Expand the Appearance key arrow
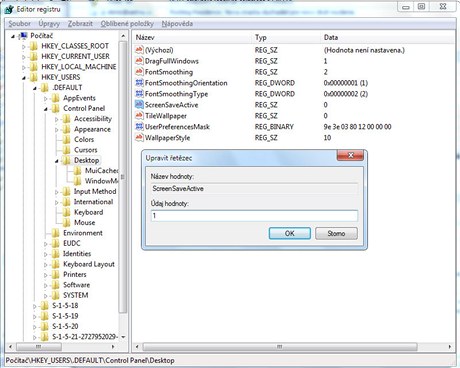 [56, 129]
